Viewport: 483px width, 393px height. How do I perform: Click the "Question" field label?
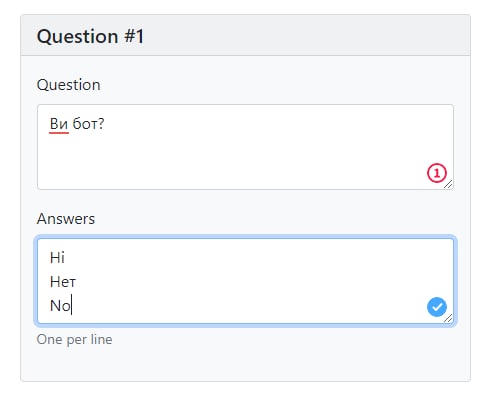(x=69, y=85)
